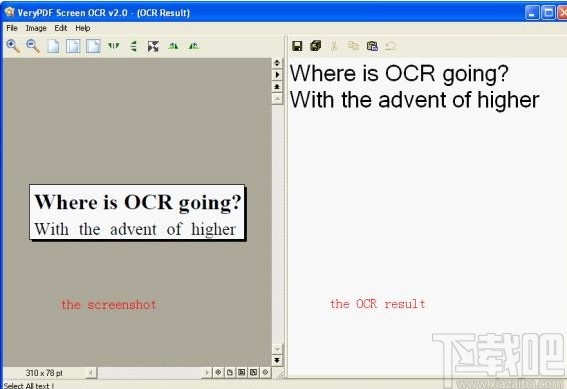This screenshot has width=567, height=389.
Task: Open the Image menu
Action: [36, 28]
